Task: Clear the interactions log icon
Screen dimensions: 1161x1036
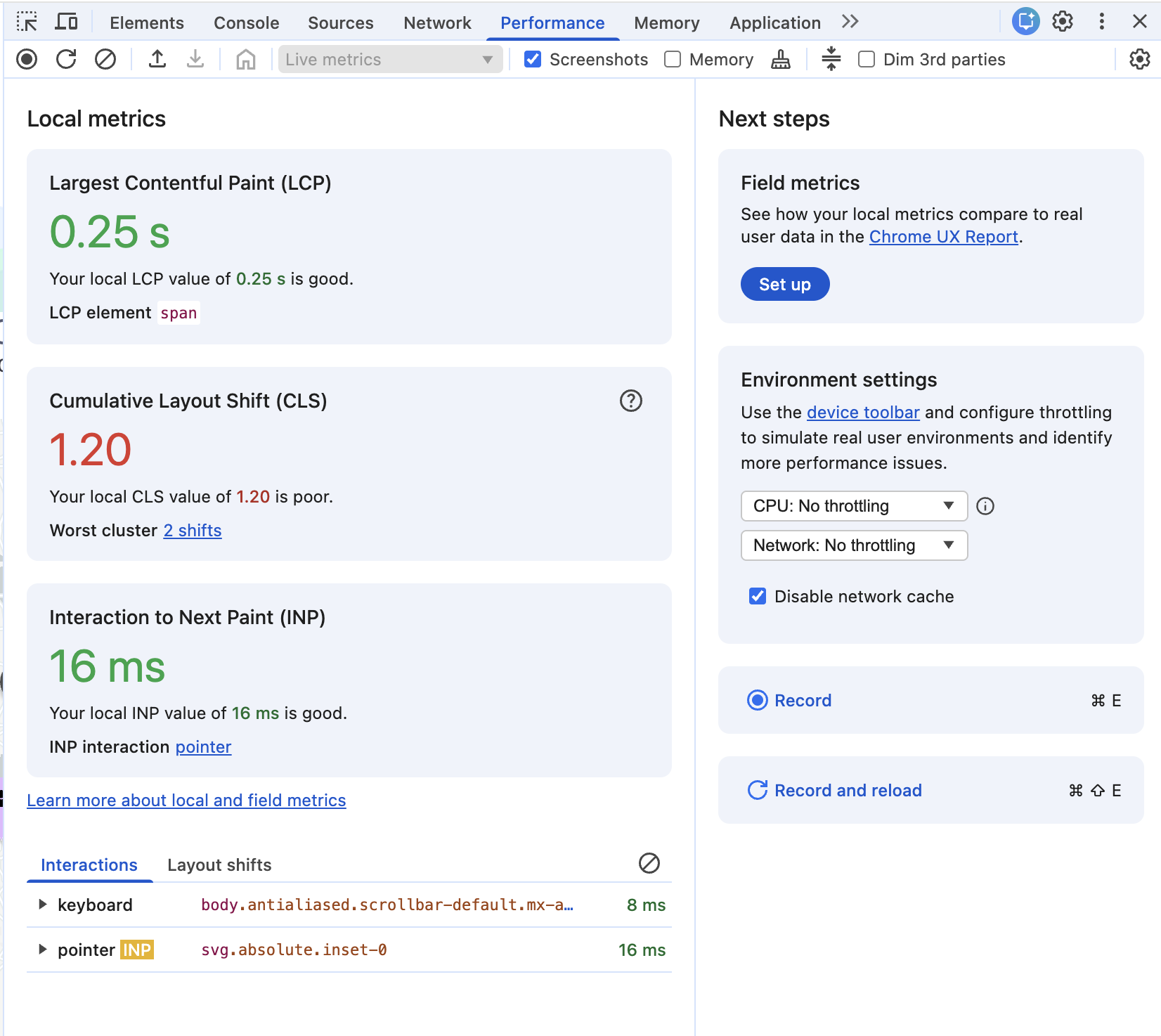Action: [x=649, y=863]
